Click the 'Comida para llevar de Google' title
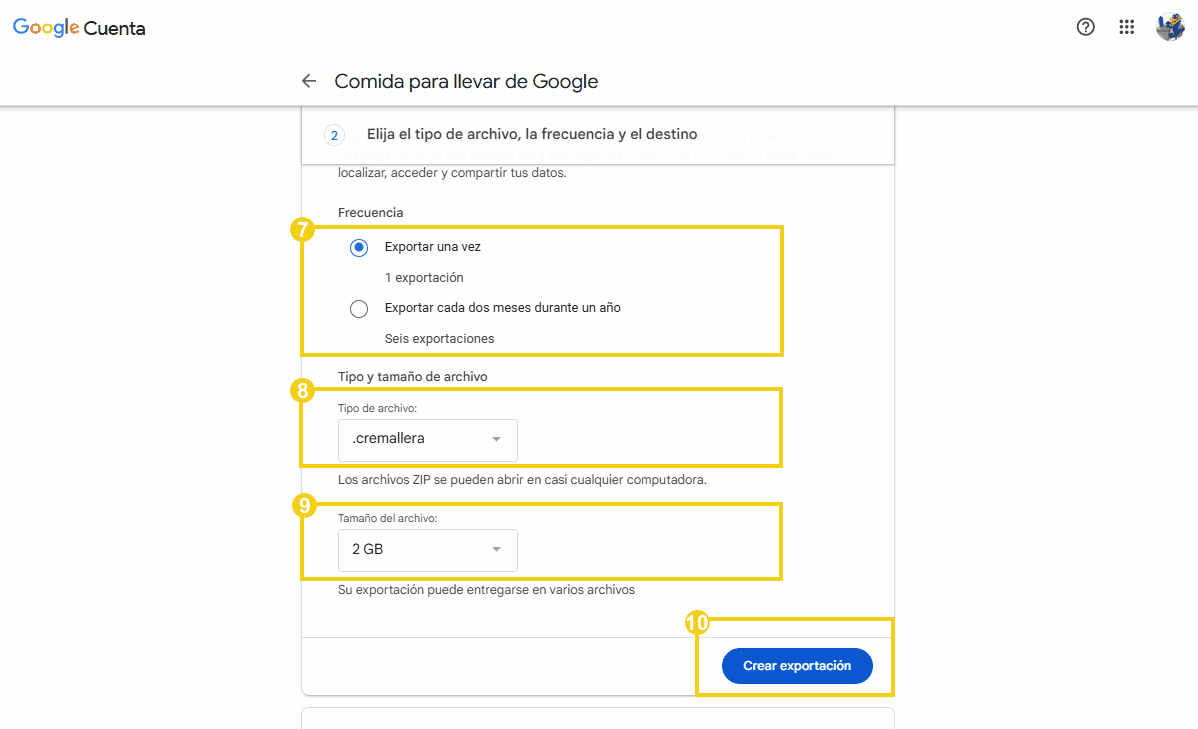Screen dimensions: 1198x729 point(466,81)
